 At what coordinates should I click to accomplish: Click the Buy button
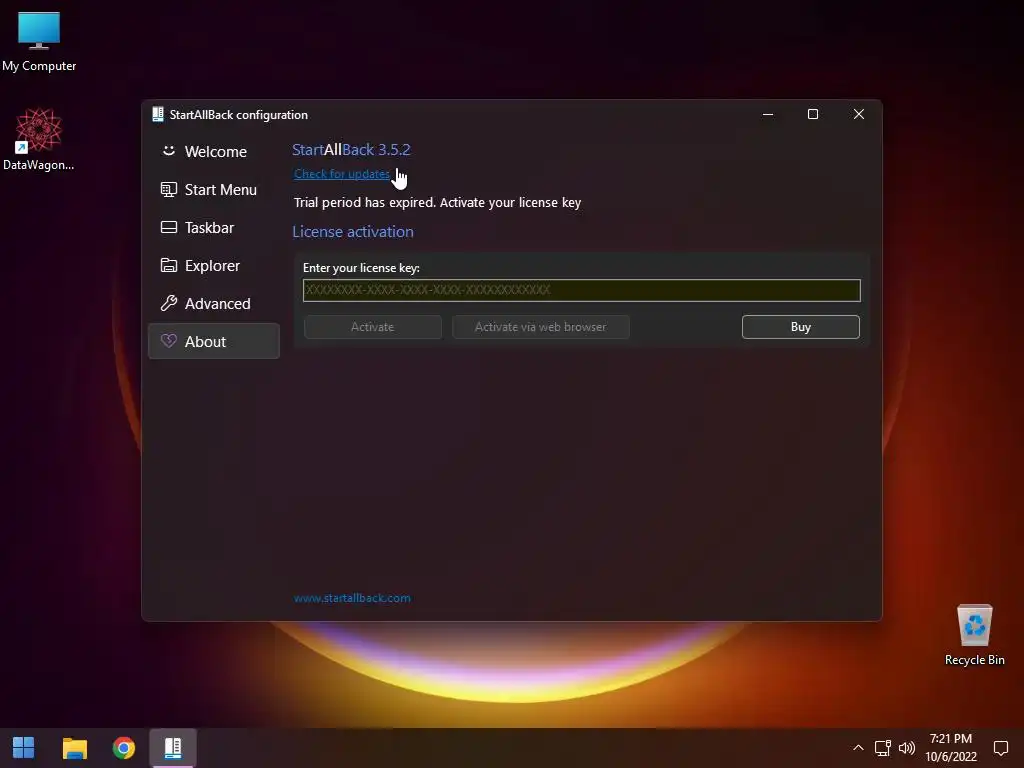click(x=801, y=327)
